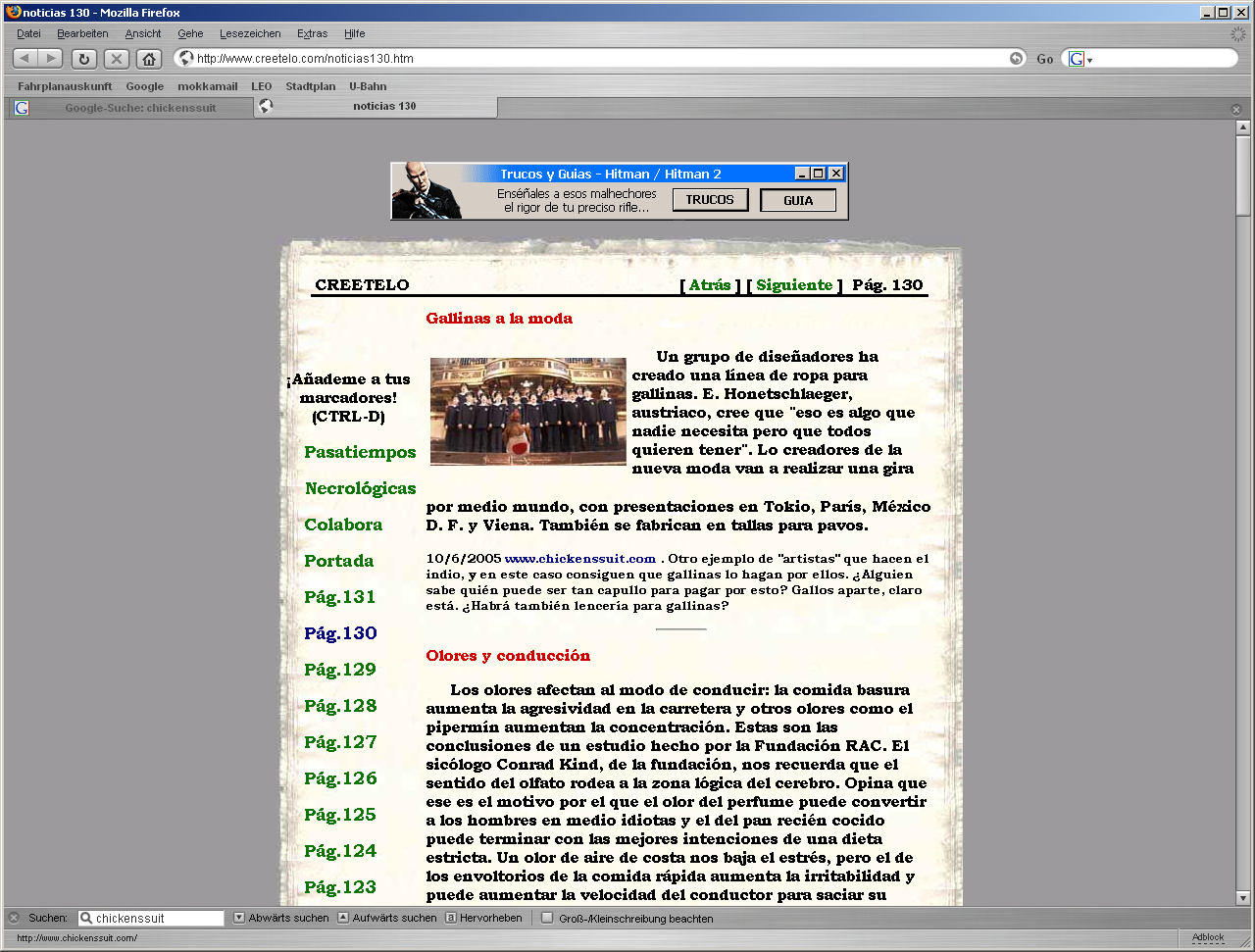The height and width of the screenshot is (952, 1255).
Task: Open the Lesezeichen menu
Action: click(250, 33)
